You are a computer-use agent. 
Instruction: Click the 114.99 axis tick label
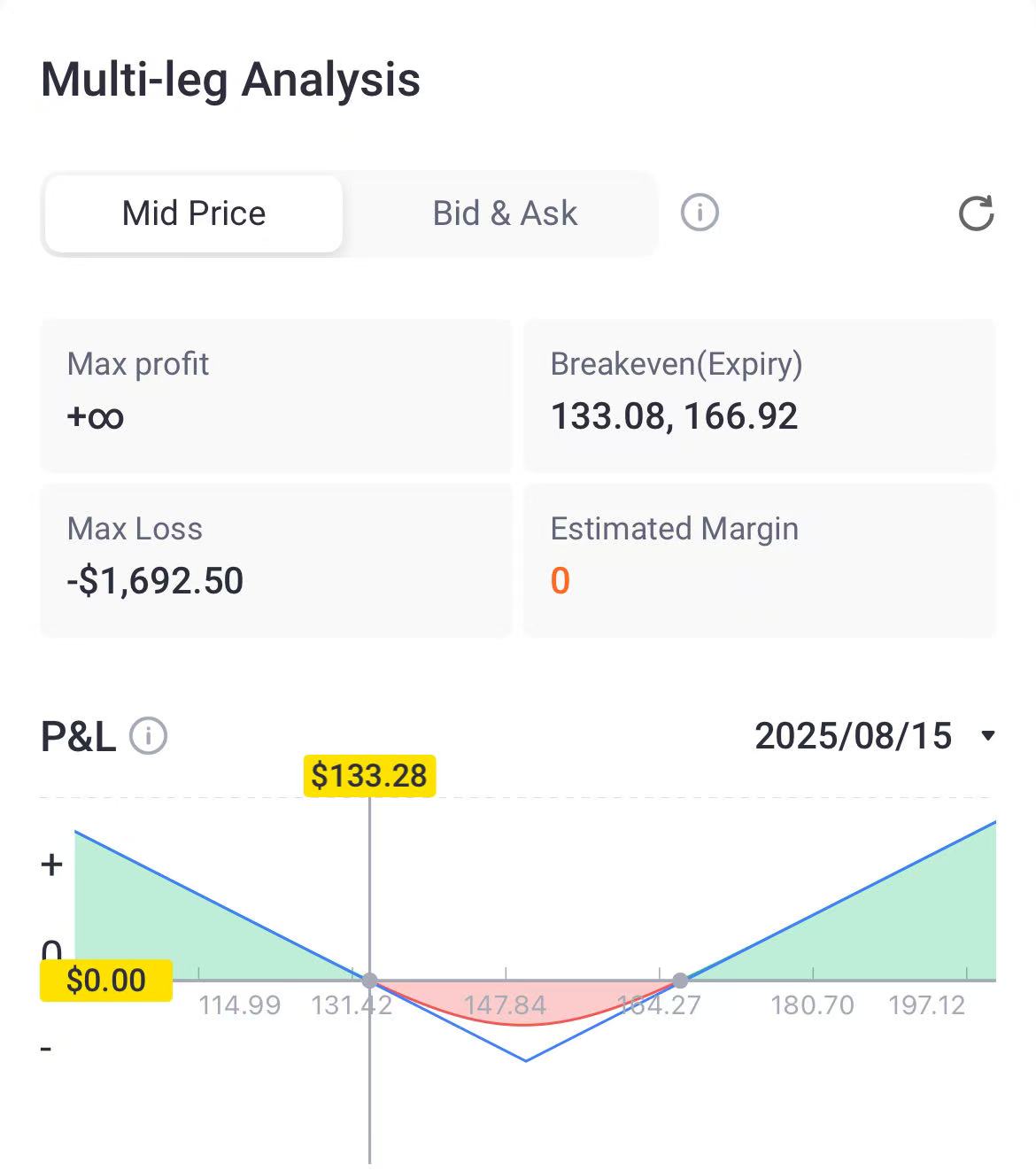239,1005
